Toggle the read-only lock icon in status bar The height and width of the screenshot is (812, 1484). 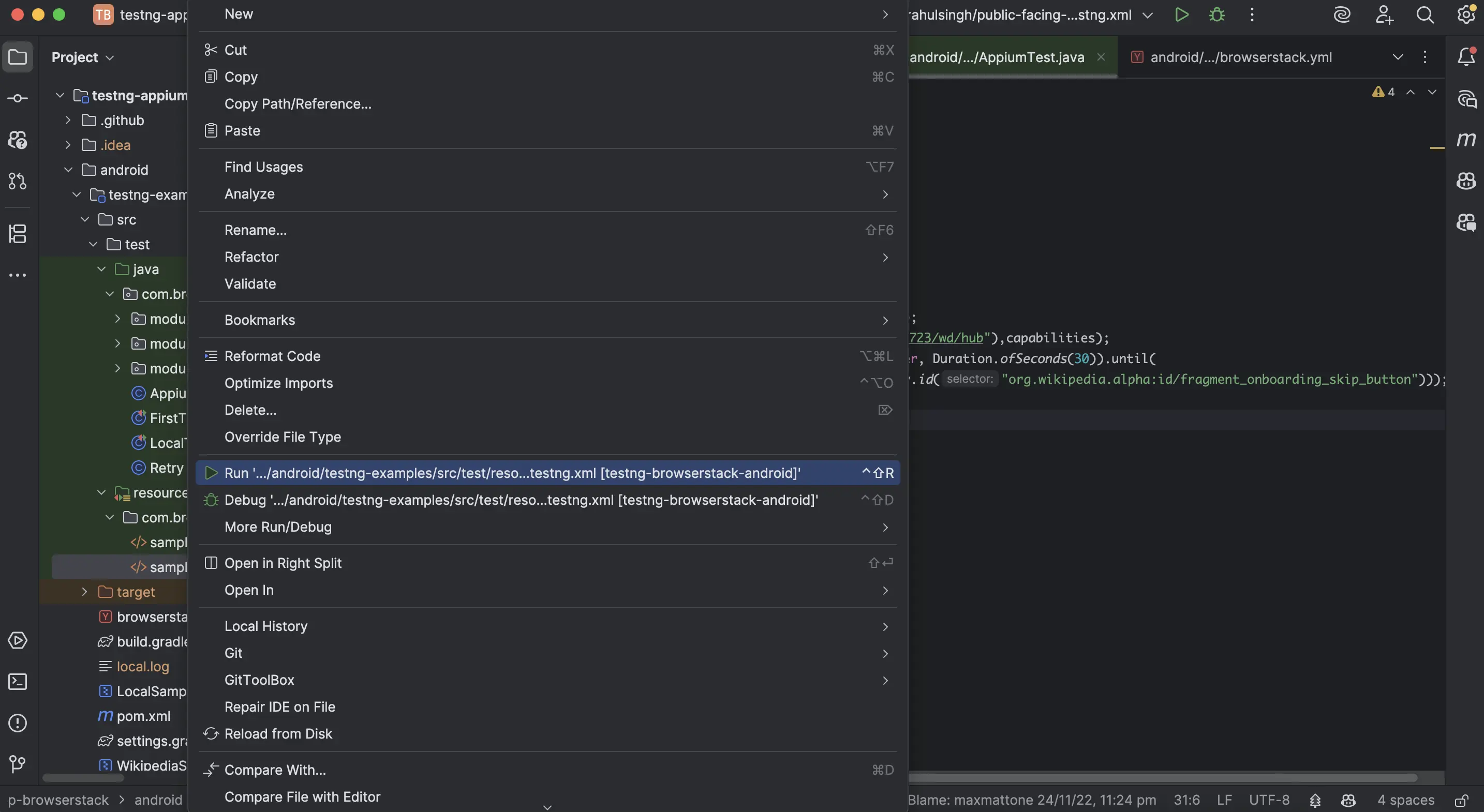click(x=1462, y=801)
